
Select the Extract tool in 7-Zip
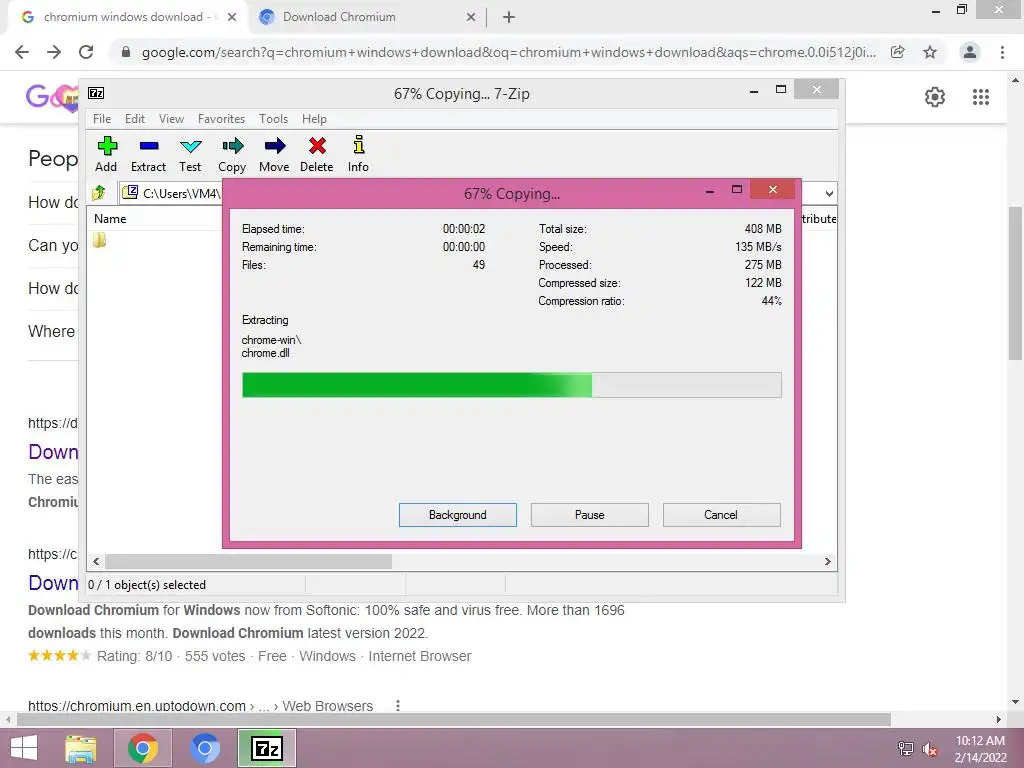pos(148,154)
